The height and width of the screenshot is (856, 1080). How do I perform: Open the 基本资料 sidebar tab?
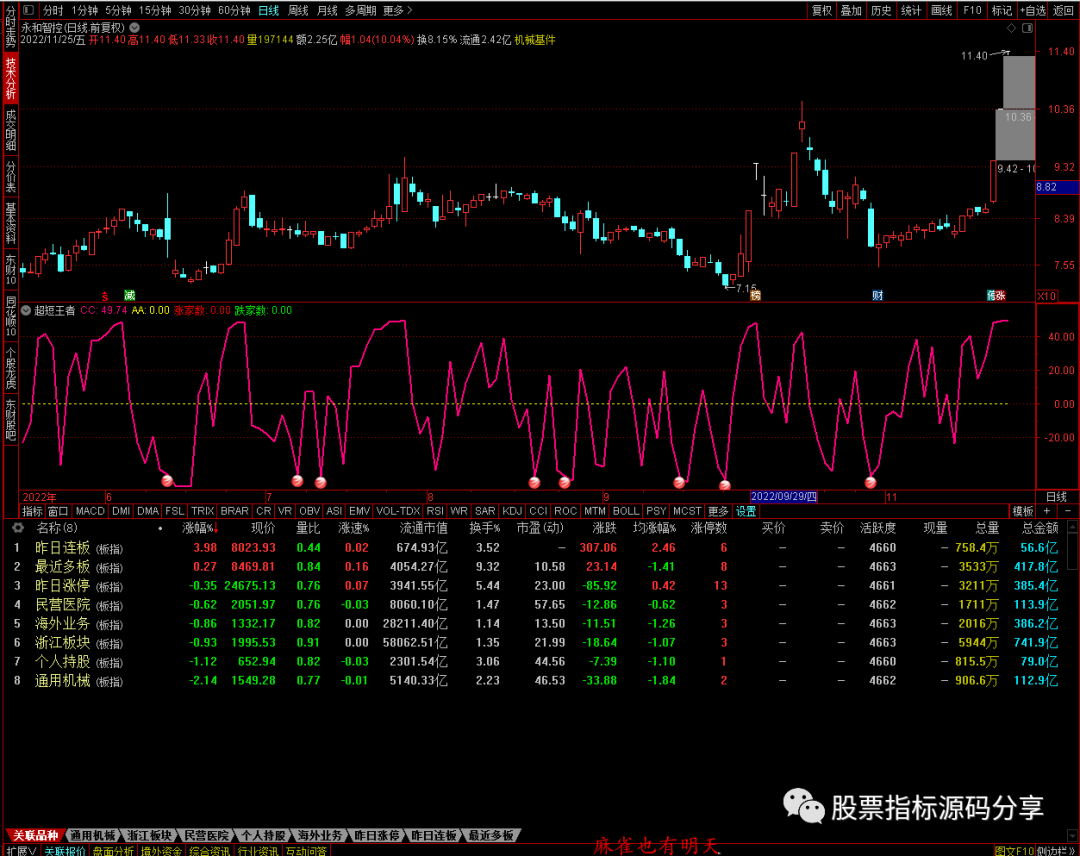pyautogui.click(x=10, y=223)
